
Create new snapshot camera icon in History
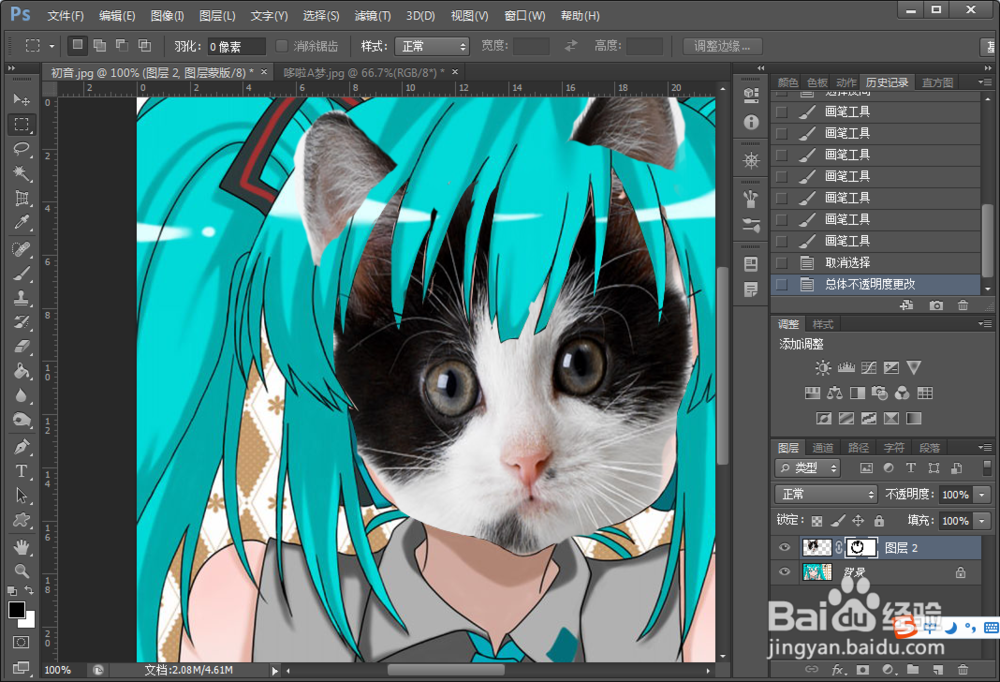(936, 306)
